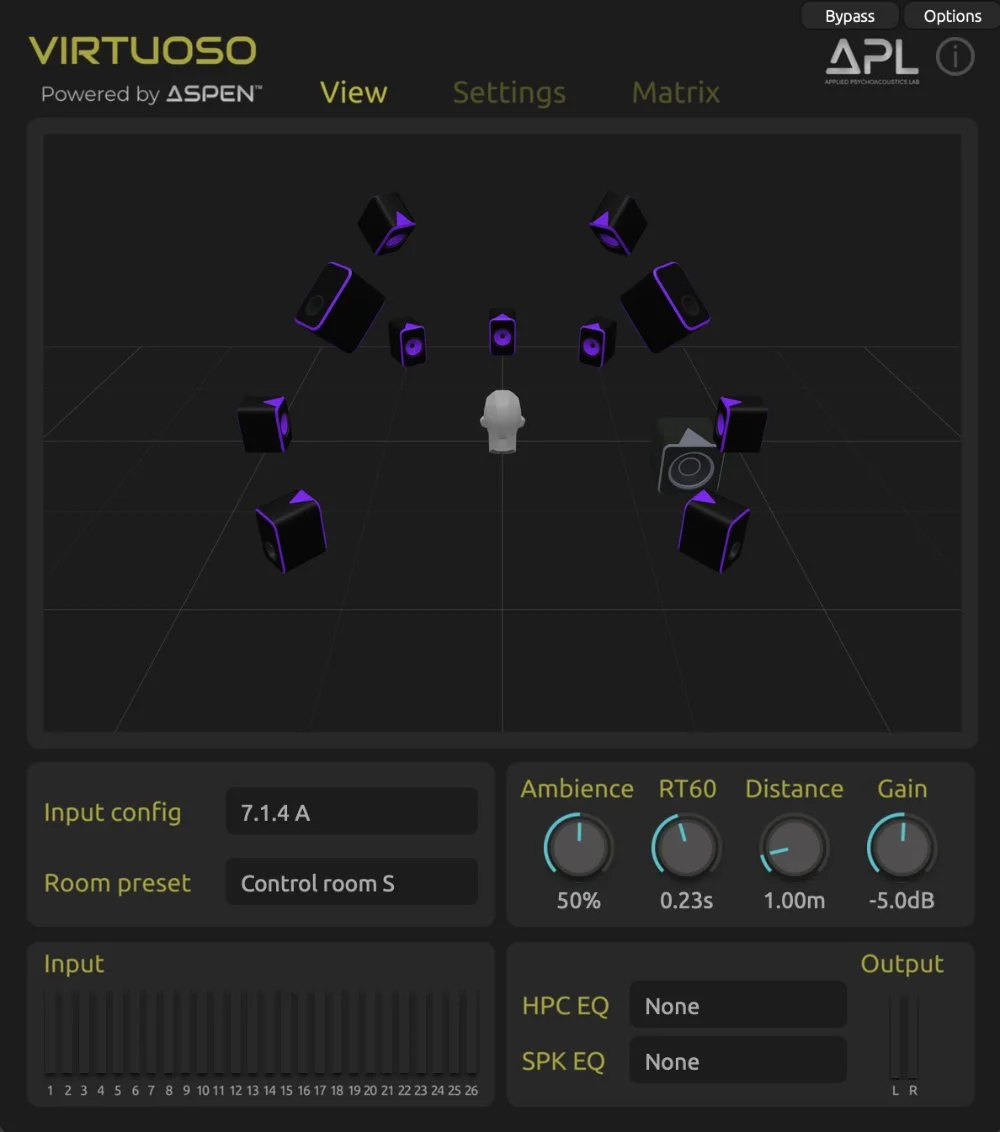Screen dimensions: 1000x1132
Task: Open the SPK EQ dropdown
Action: pos(738,1061)
